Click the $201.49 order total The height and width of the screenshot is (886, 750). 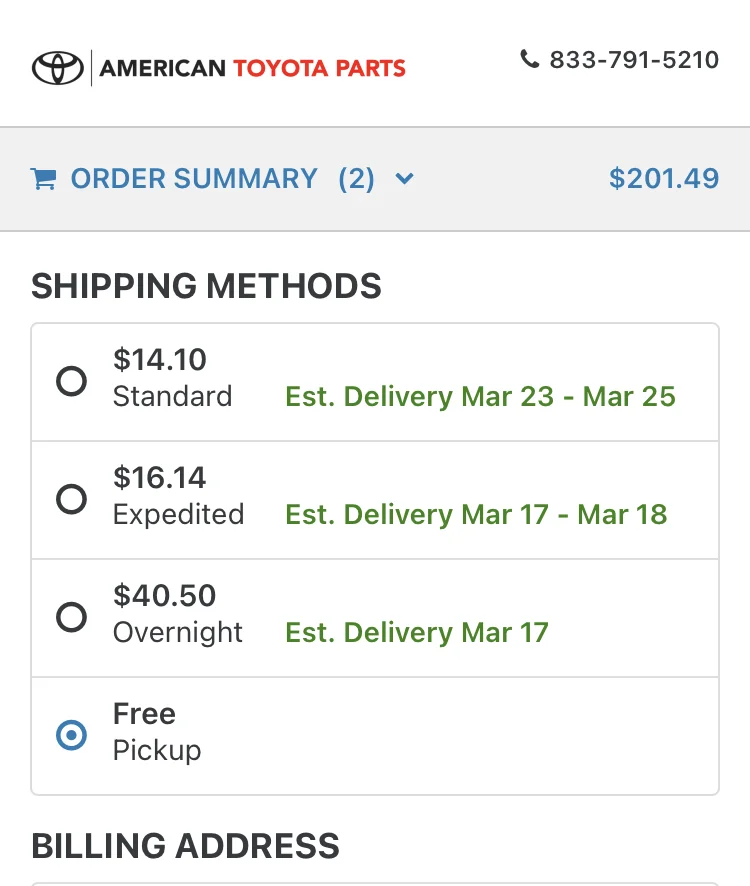click(x=663, y=179)
